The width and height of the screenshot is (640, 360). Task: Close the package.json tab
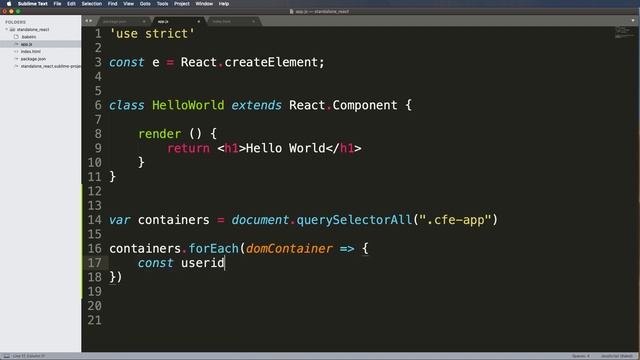pos(144,21)
